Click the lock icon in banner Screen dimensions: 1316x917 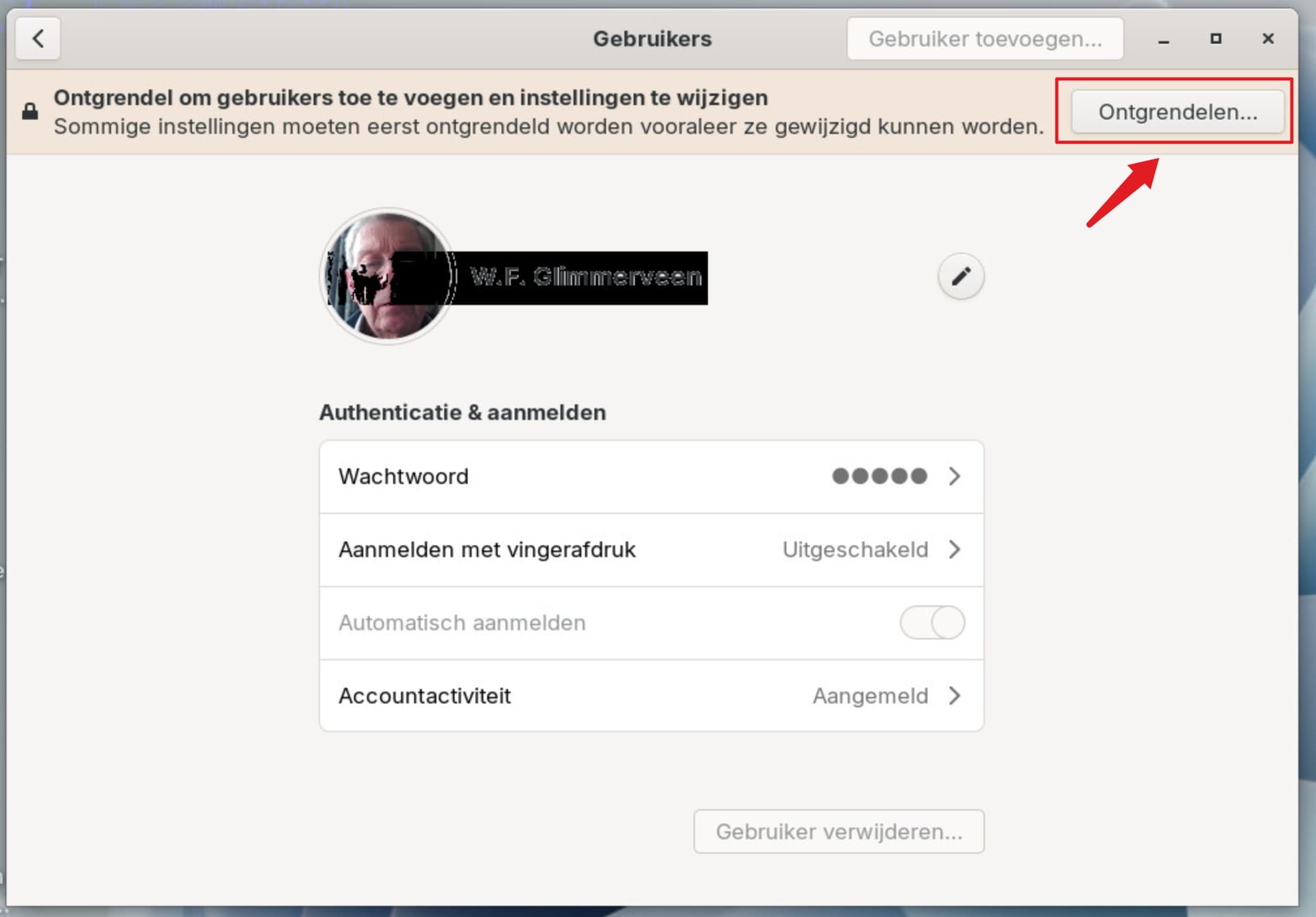30,112
